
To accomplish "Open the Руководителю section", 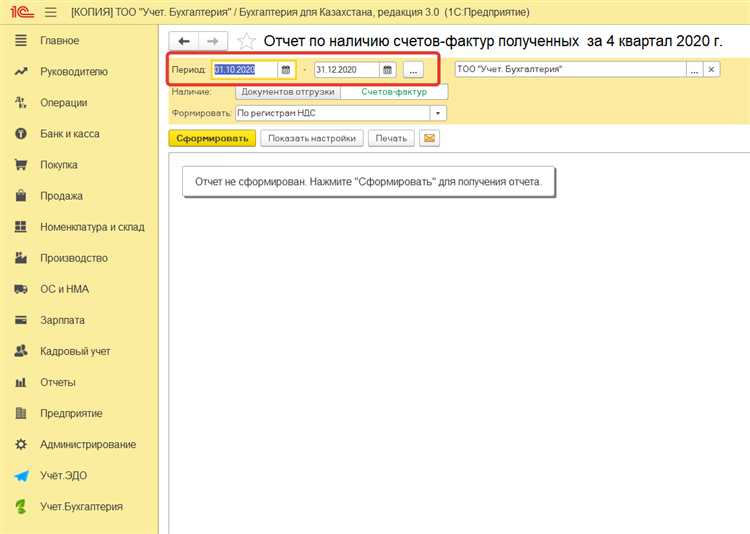I will (74, 72).
